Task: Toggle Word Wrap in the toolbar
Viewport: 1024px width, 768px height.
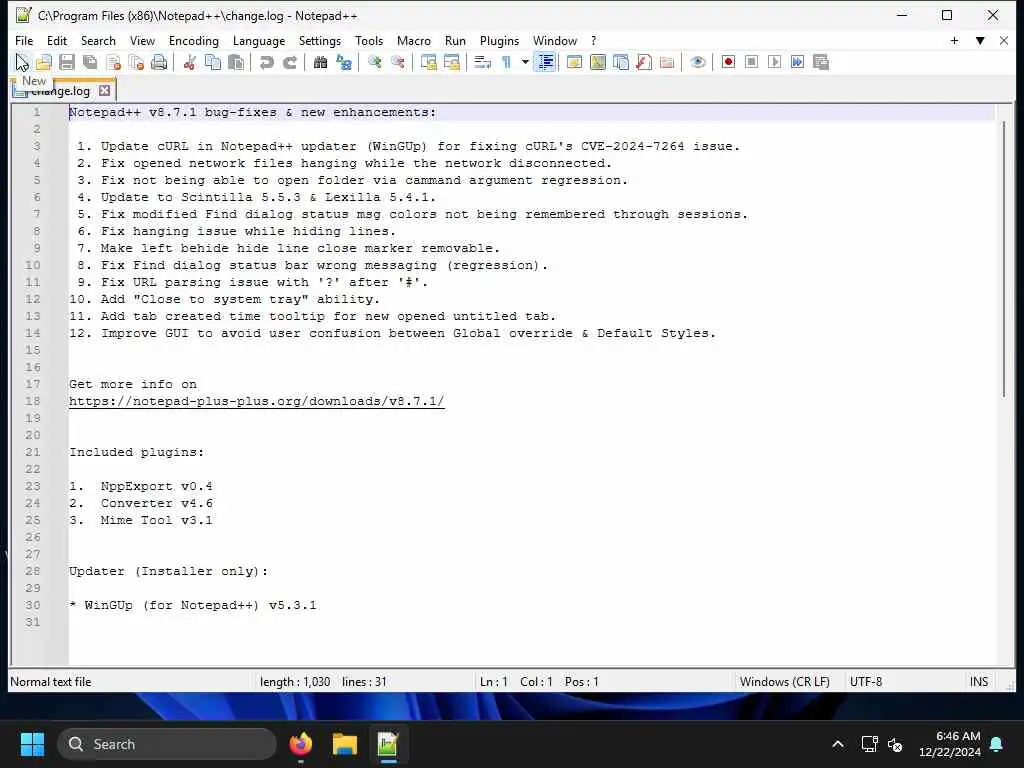Action: pyautogui.click(x=483, y=62)
